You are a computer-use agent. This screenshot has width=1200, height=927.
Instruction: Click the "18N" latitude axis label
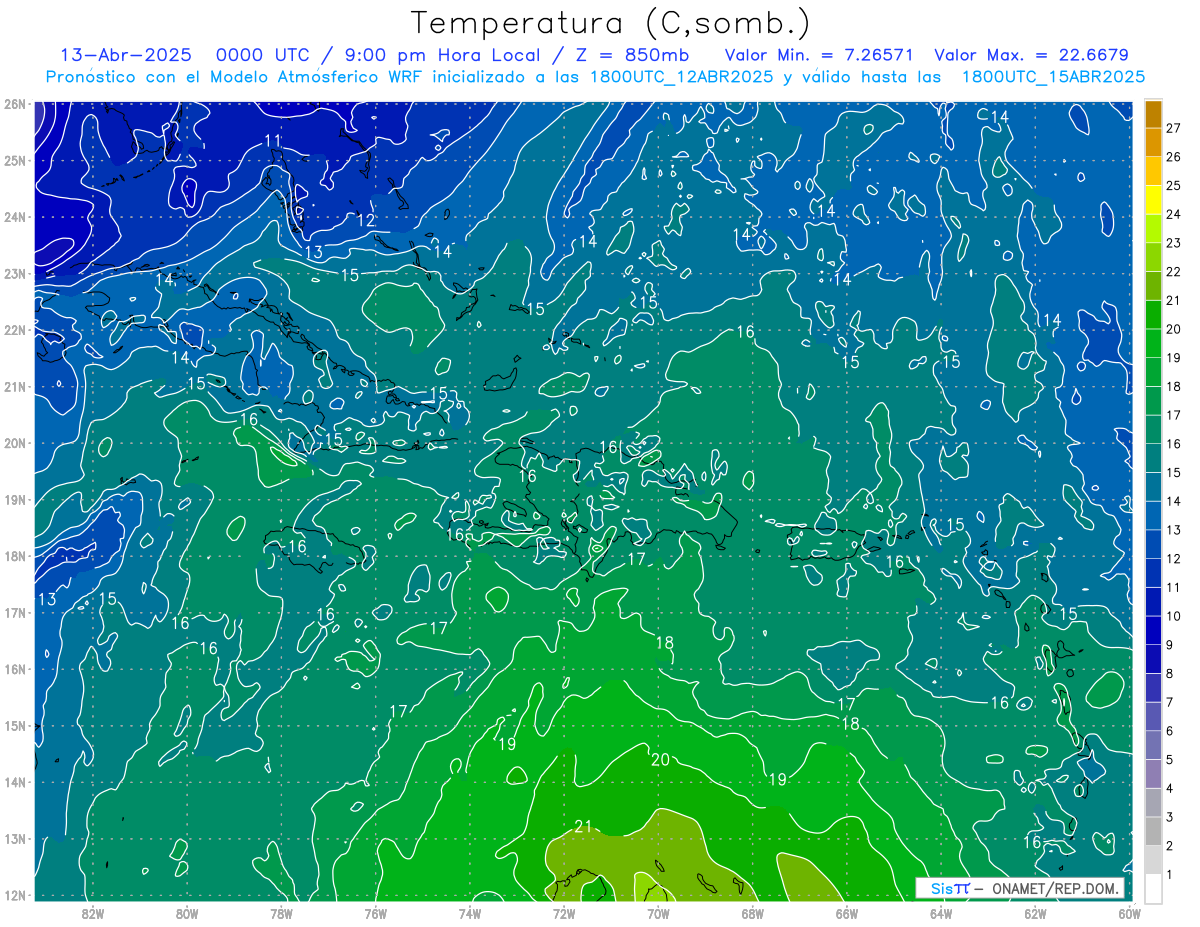(x=15, y=556)
